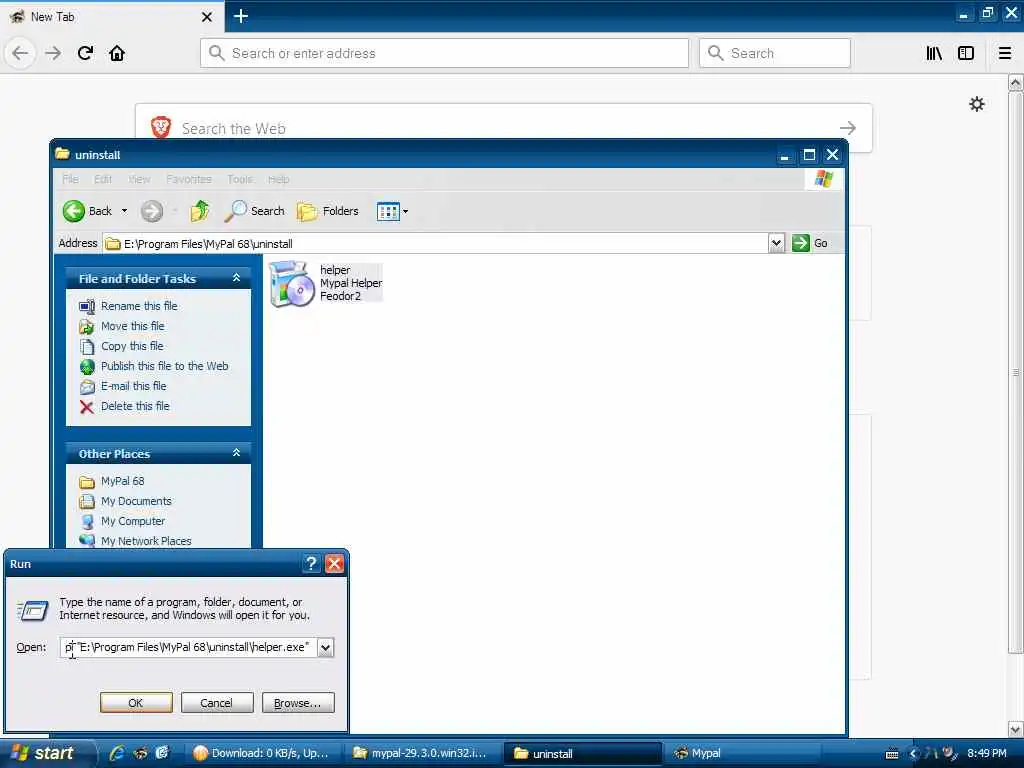Click the Go button beside Address bar
1024x768 pixels.
pos(810,243)
